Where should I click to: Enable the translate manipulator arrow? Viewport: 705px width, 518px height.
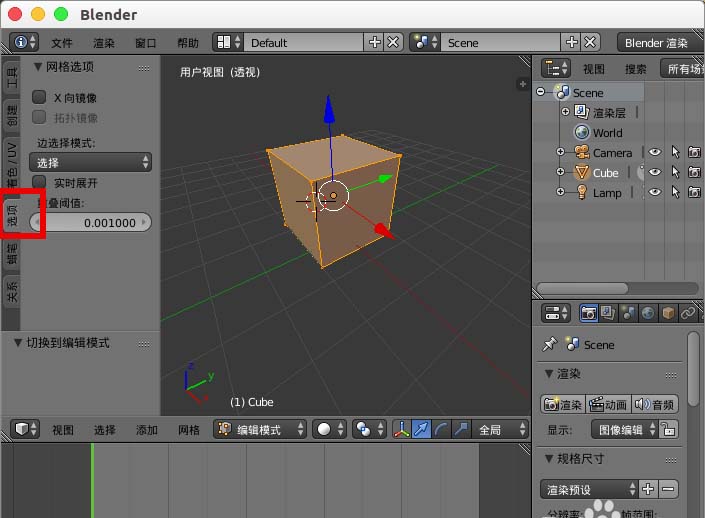(x=421, y=429)
